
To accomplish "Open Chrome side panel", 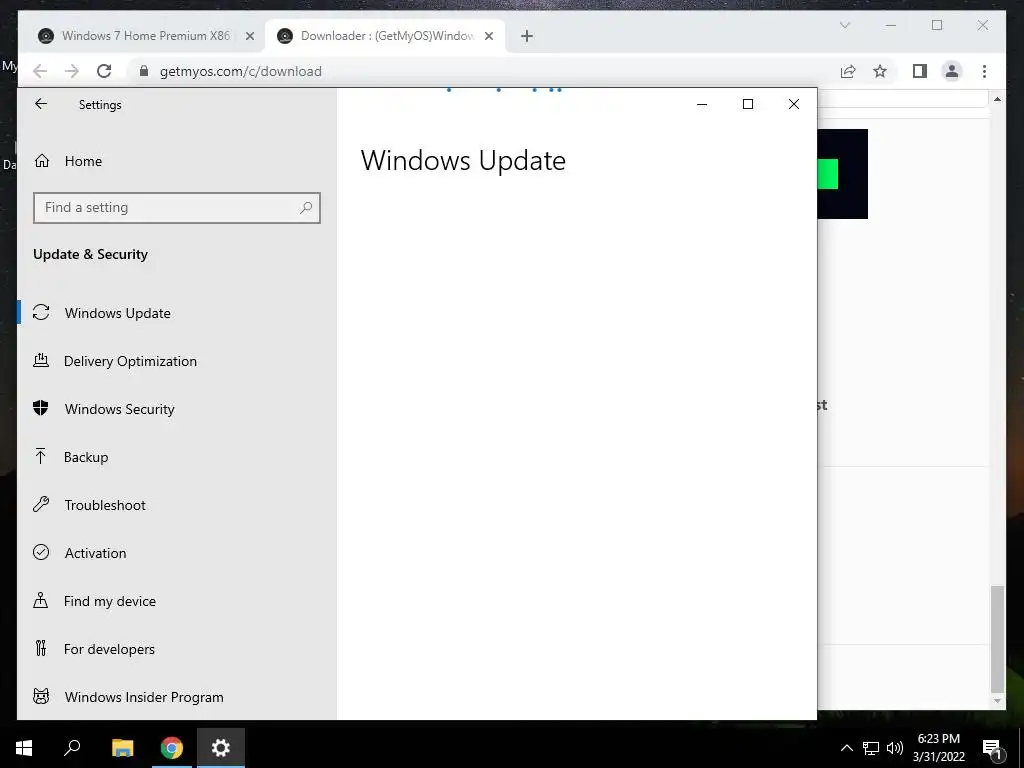I will [920, 71].
